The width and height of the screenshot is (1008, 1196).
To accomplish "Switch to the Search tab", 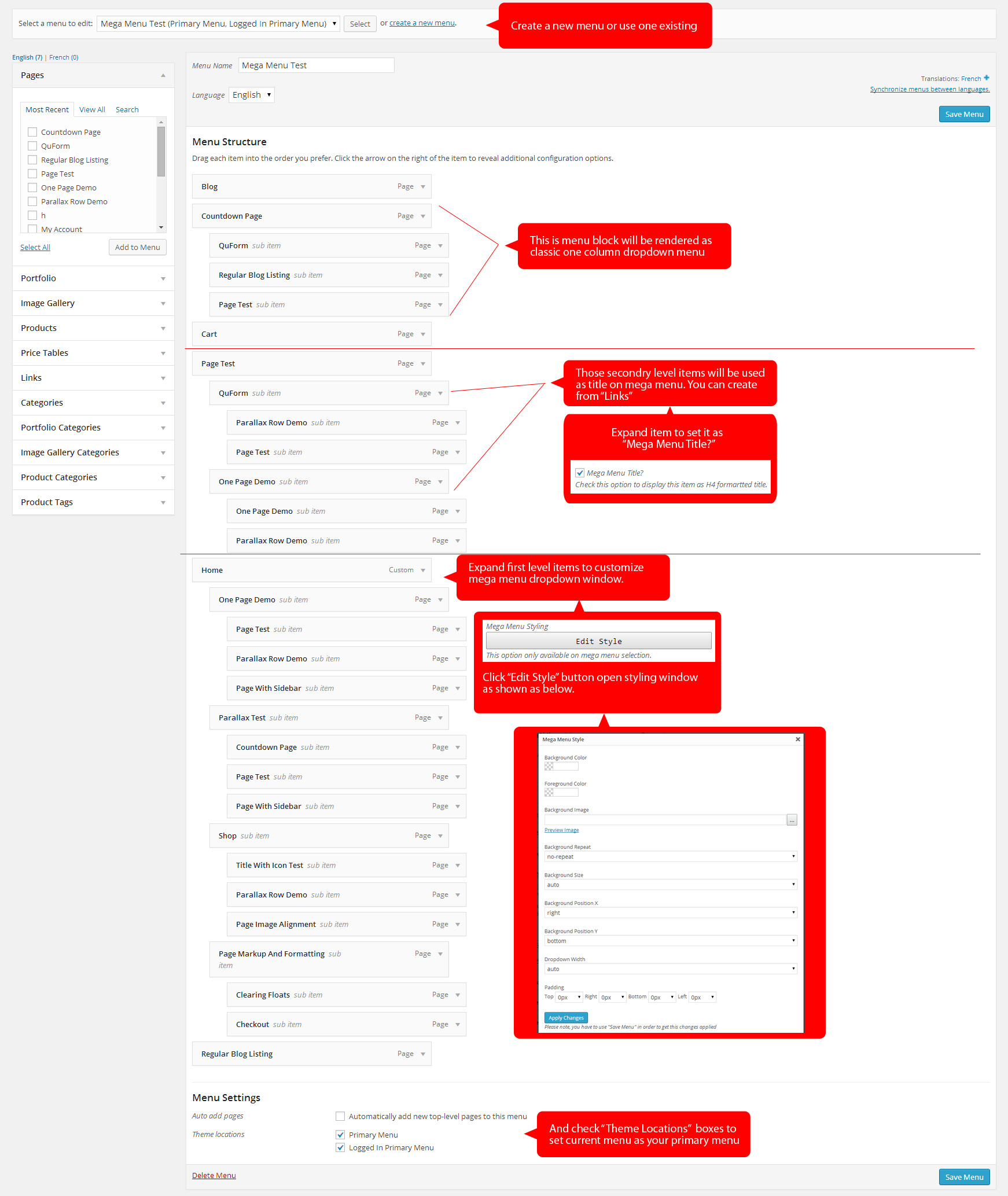I will [x=127, y=109].
